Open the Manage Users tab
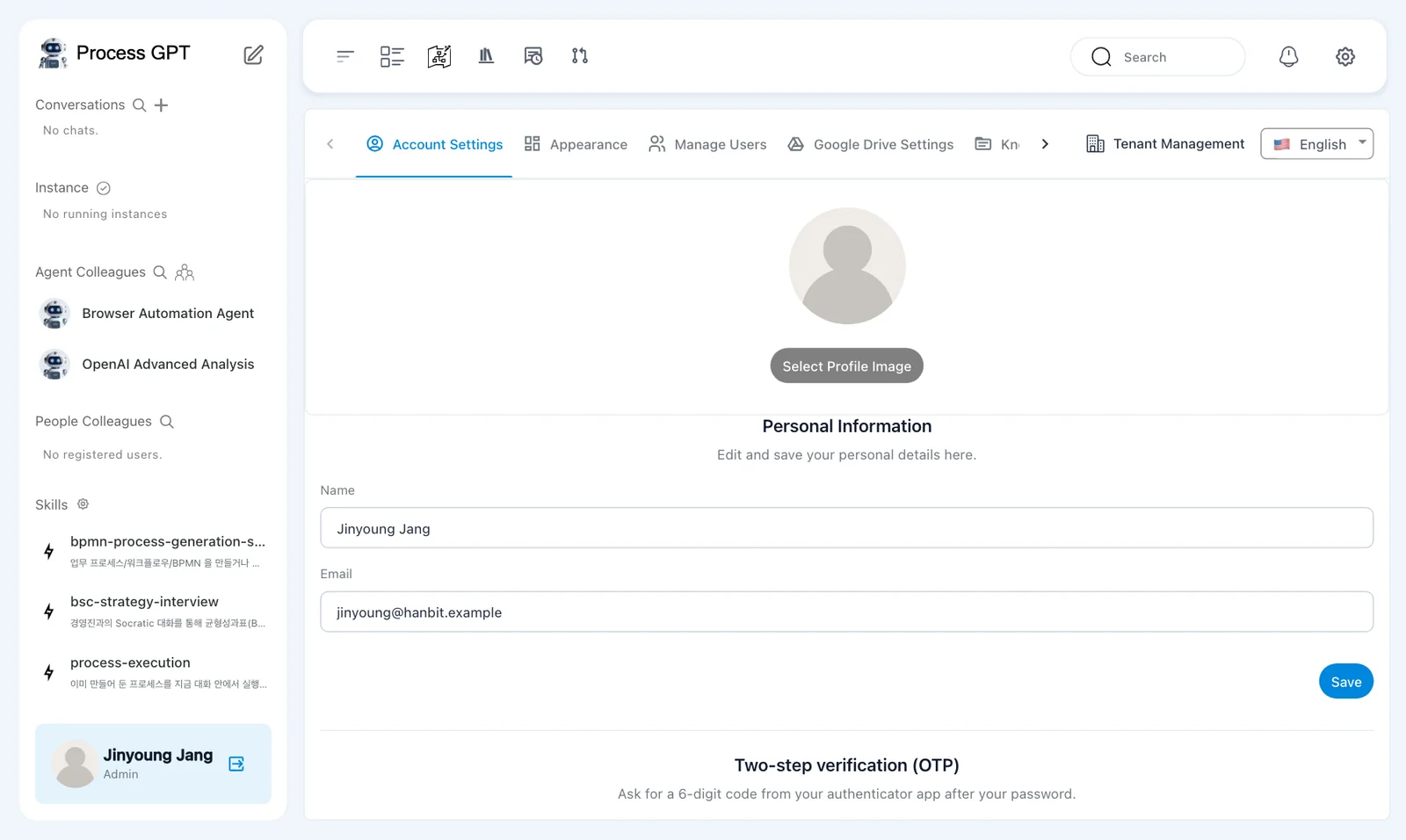The image size is (1406, 840). tap(707, 144)
